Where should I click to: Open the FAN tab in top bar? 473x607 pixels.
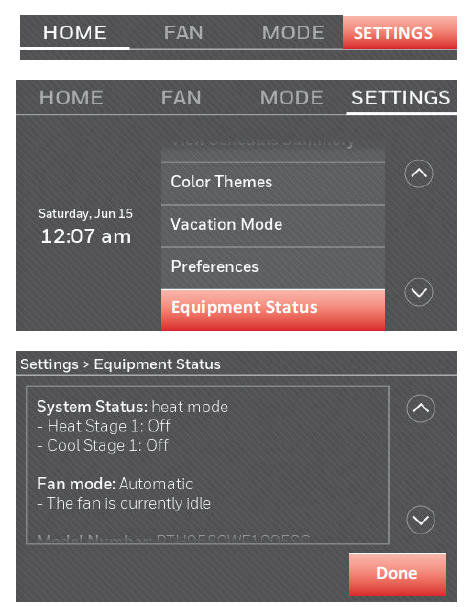183,33
